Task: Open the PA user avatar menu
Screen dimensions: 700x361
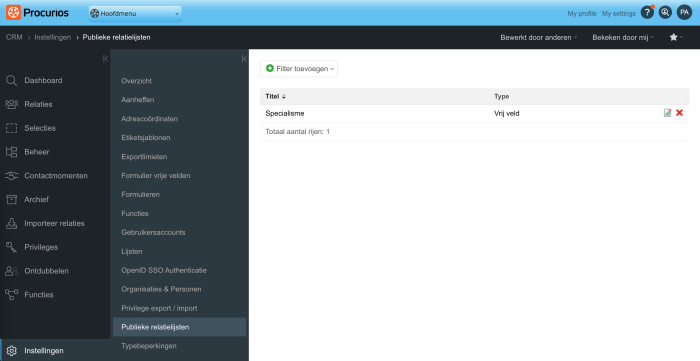Action: (684, 12)
